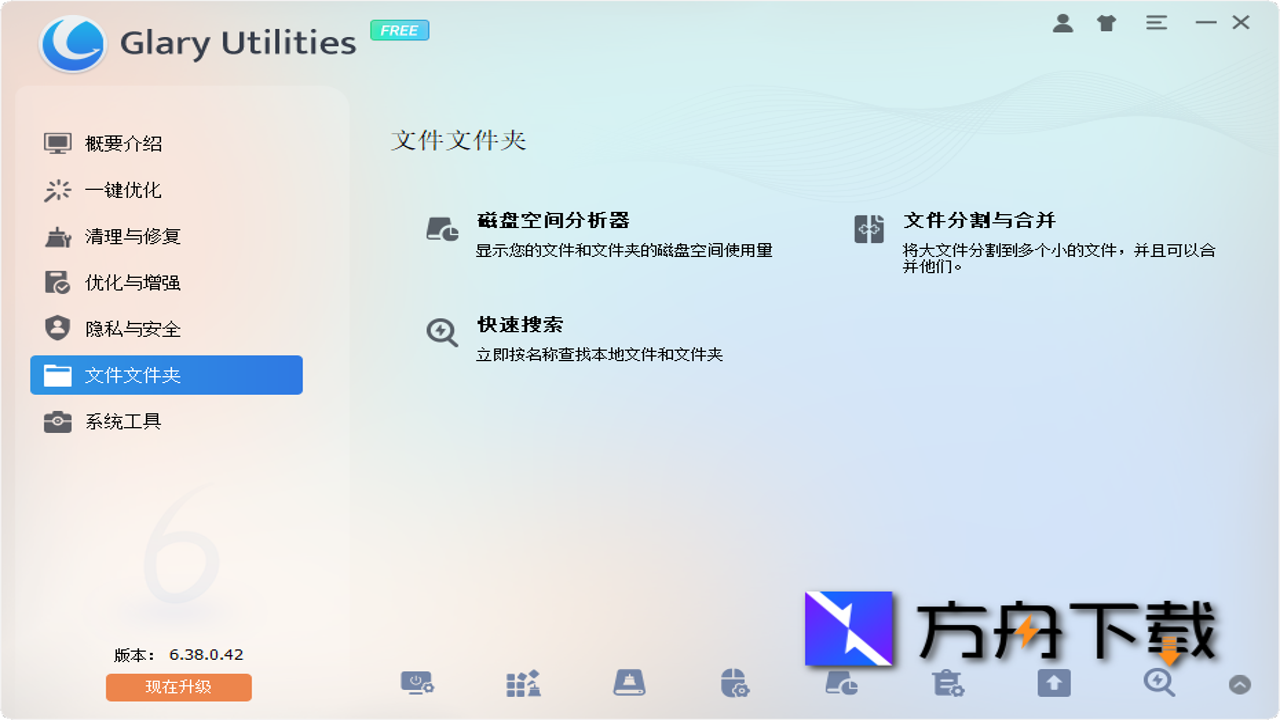This screenshot has height=720, width=1280.
Task: Open the context menu manager mouse icon
Action: [734, 683]
